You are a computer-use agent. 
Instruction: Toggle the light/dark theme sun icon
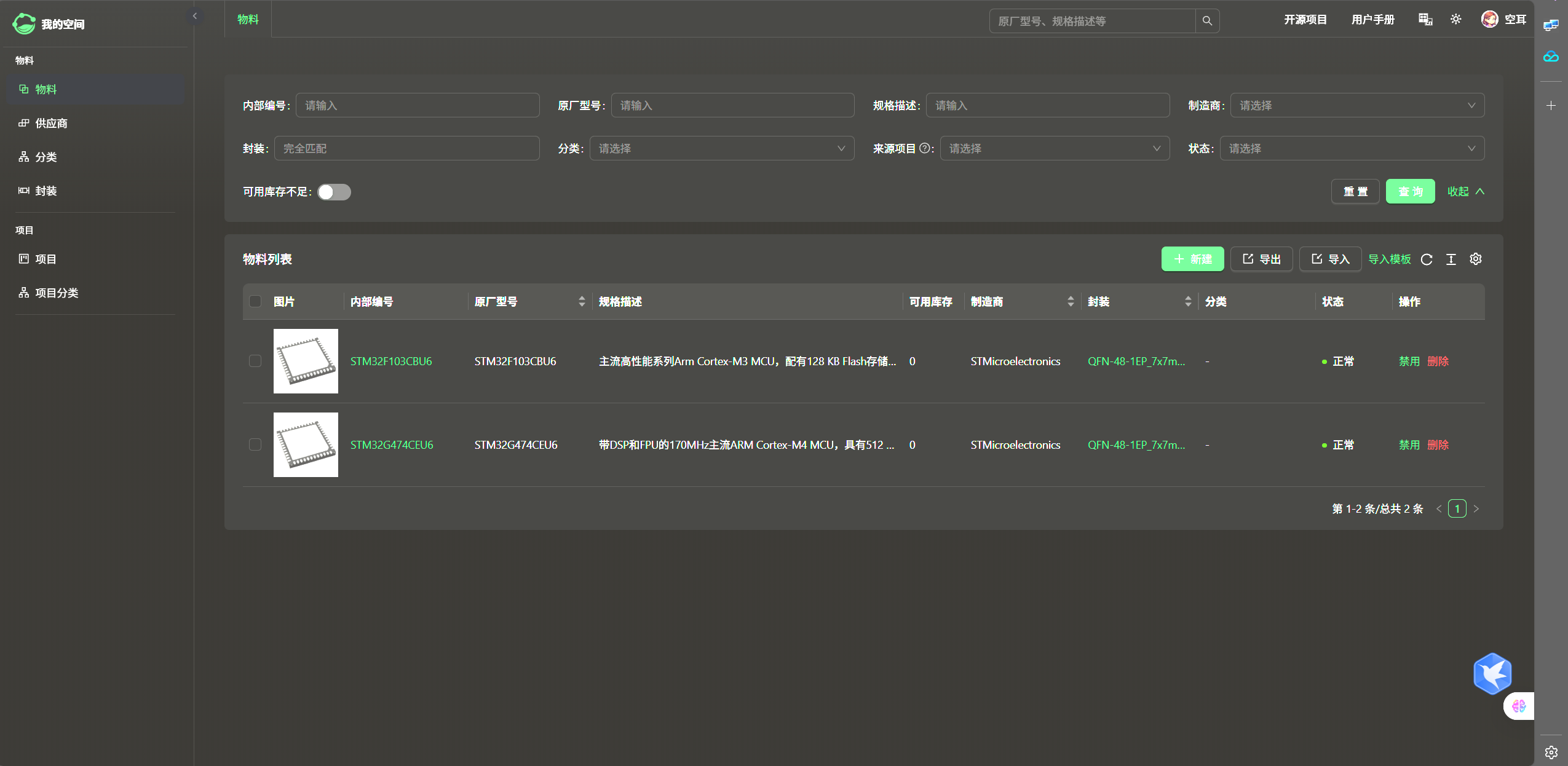pos(1456,20)
